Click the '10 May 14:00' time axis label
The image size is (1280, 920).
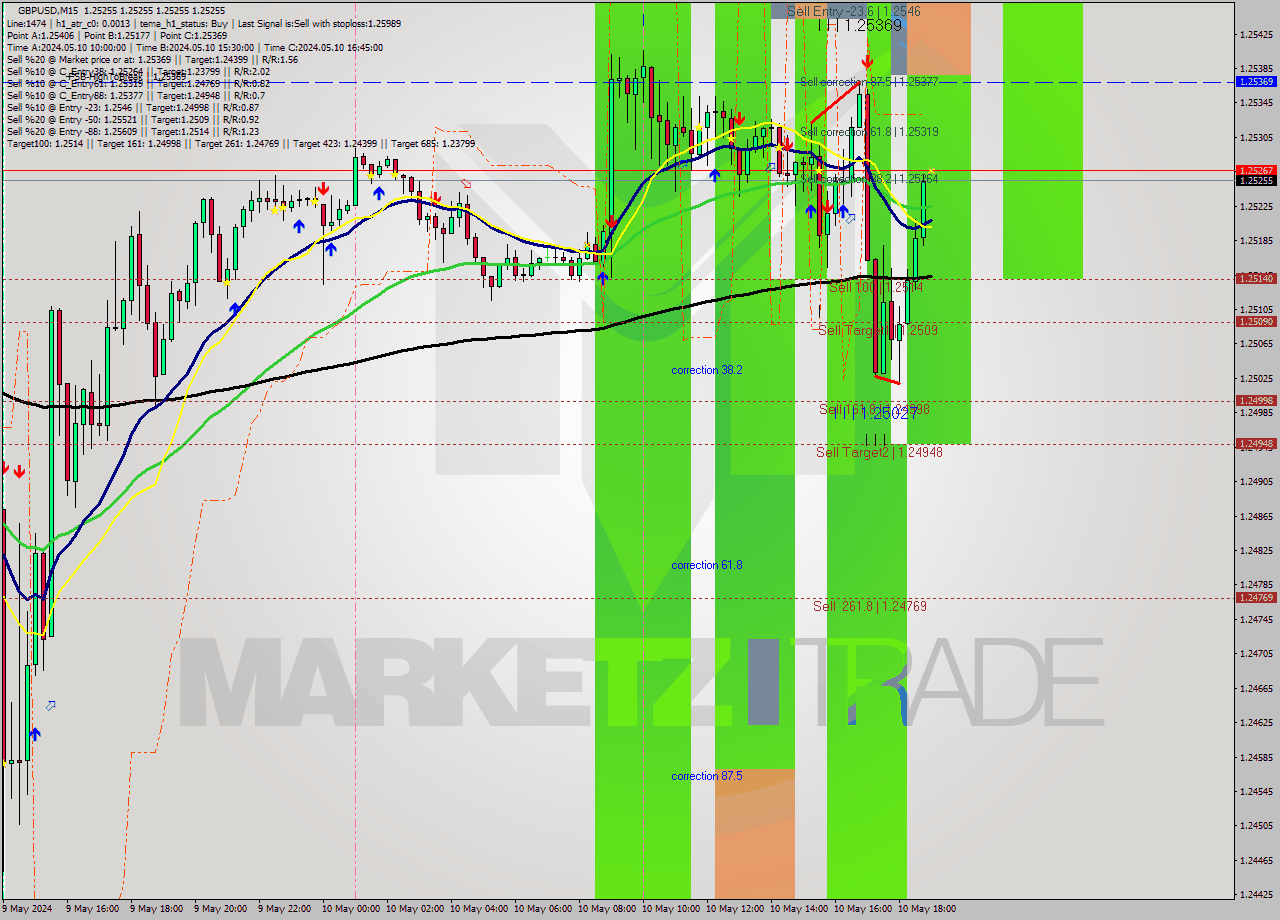pyautogui.click(x=797, y=909)
